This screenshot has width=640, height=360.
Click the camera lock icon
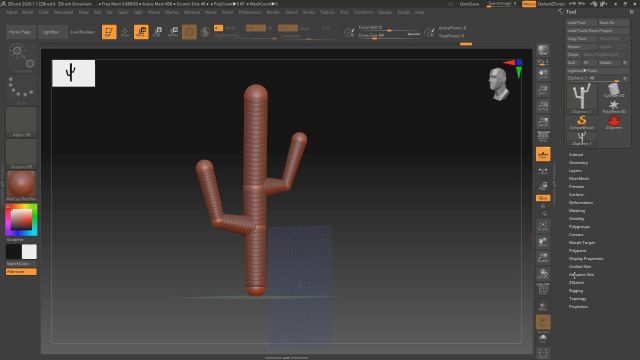tap(543, 186)
